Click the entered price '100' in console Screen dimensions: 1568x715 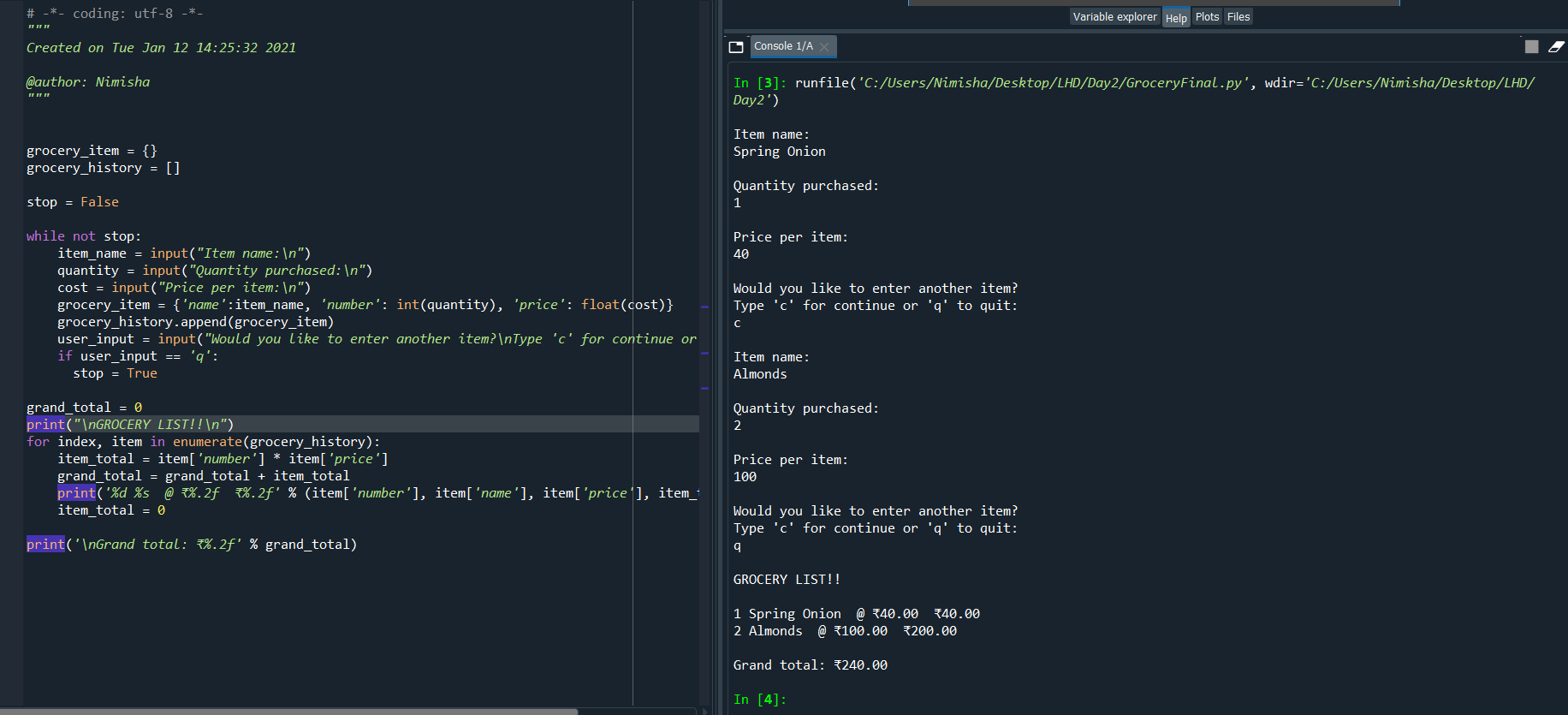coord(745,477)
